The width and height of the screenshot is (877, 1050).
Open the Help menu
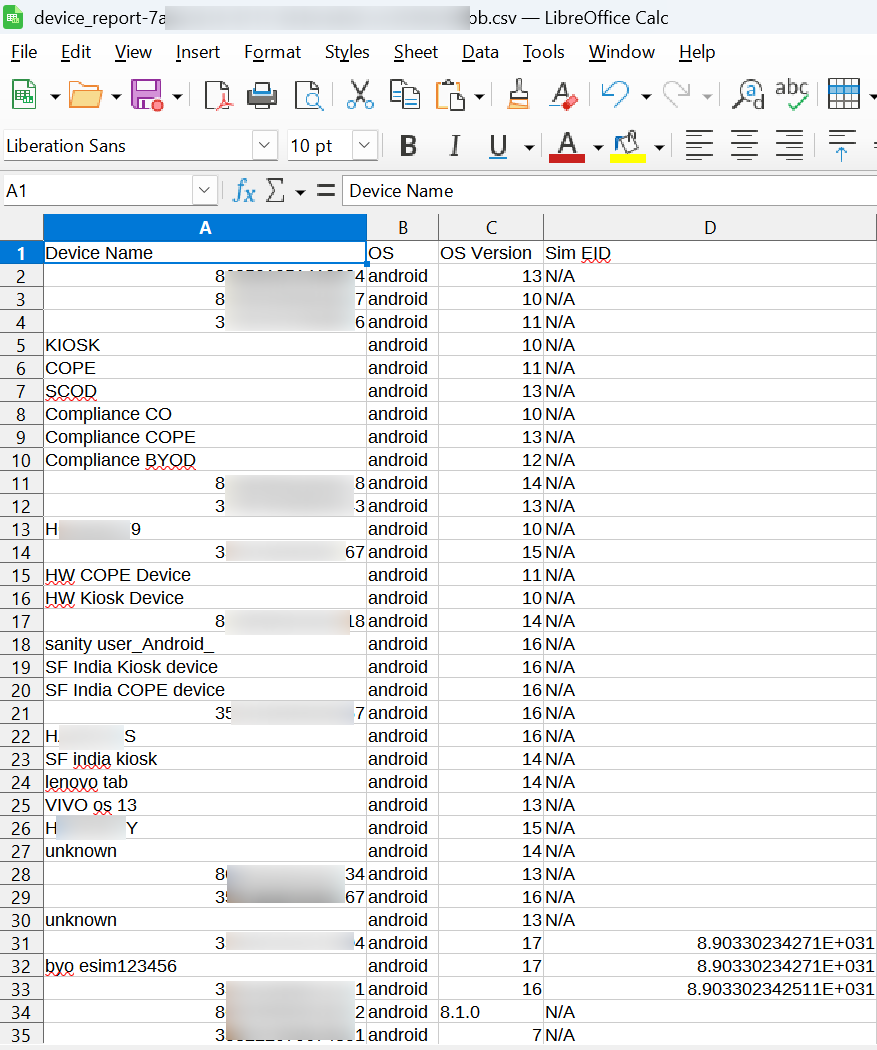click(697, 52)
